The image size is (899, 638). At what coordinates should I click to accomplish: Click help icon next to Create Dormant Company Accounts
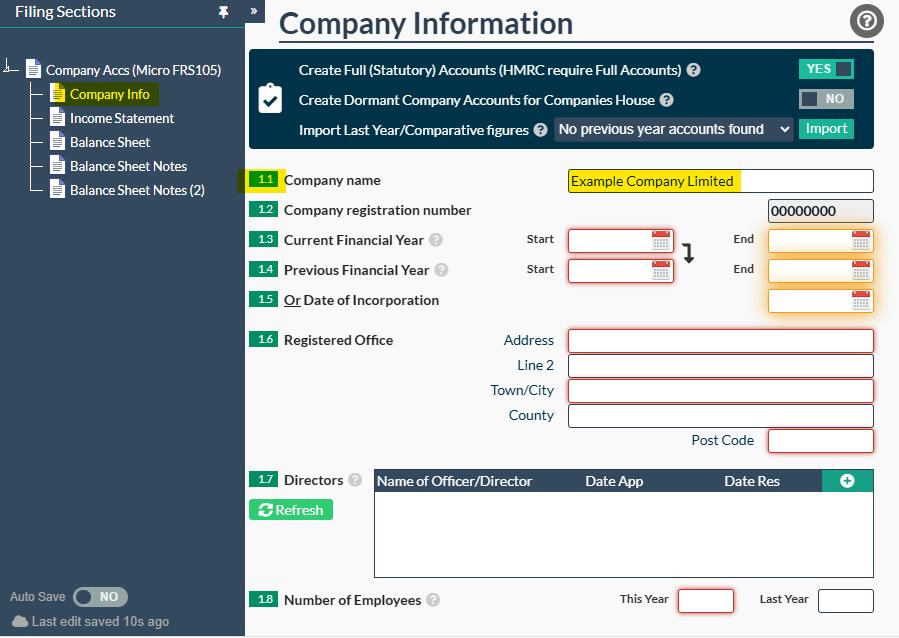pyautogui.click(x=666, y=100)
